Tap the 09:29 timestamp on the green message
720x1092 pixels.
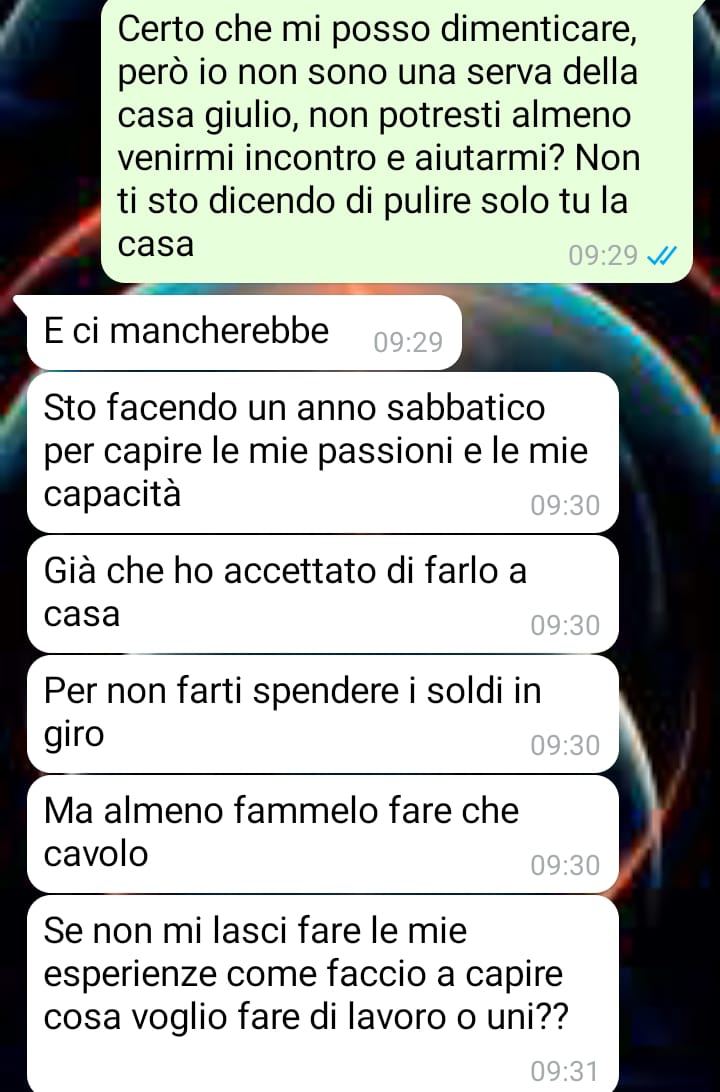(603, 256)
